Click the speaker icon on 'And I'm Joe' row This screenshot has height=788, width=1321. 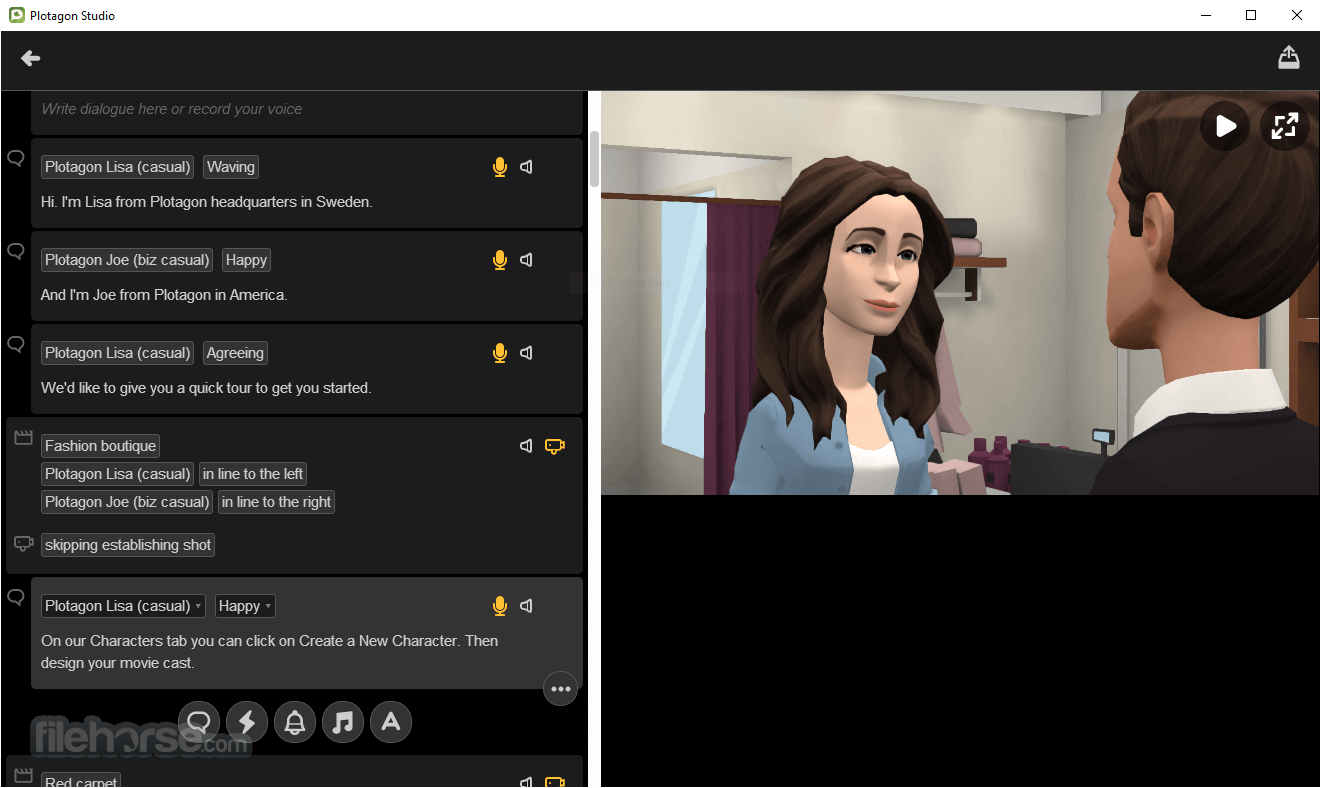(527, 260)
